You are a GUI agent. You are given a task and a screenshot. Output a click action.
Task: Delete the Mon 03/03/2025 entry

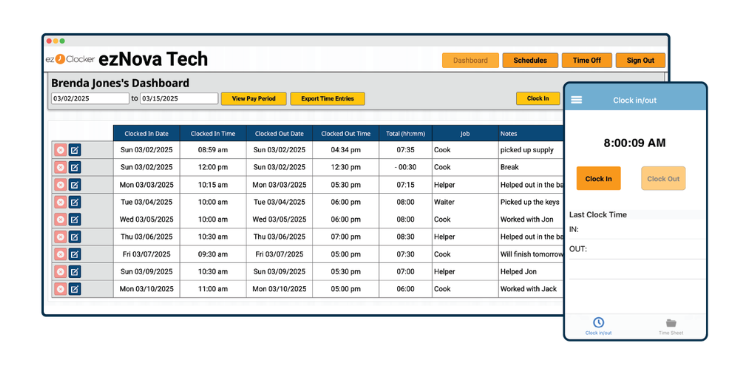[x=60, y=185]
